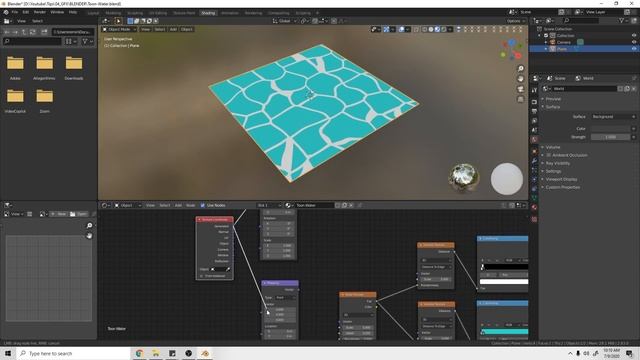Select rendered viewport shading mode
Screen dimensions: 640x360
pyautogui.click(x=444, y=29)
